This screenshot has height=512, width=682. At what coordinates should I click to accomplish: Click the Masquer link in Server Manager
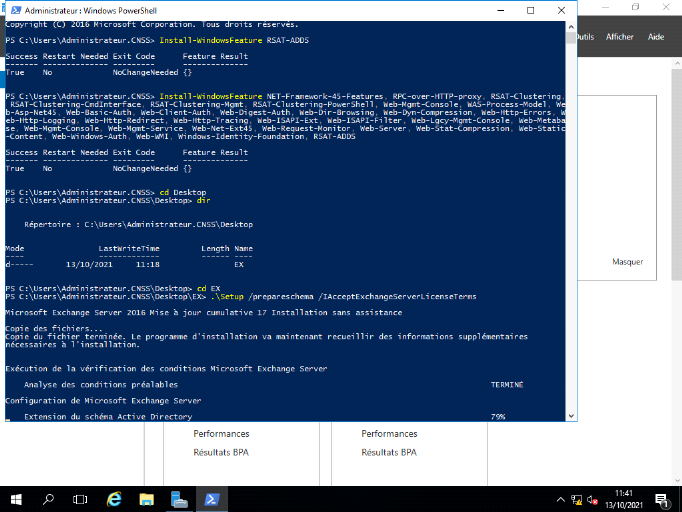coord(627,262)
